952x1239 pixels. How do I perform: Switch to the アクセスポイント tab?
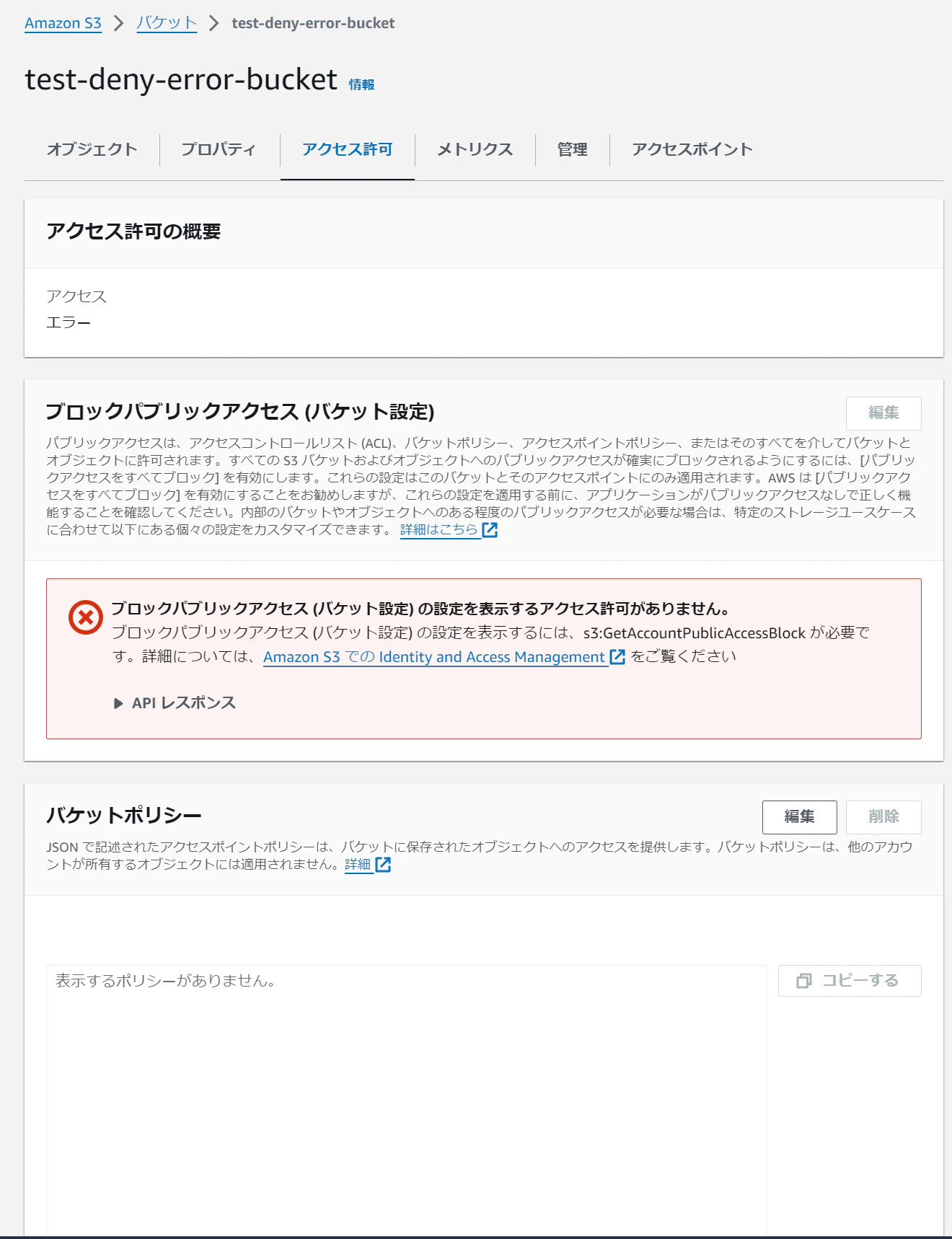pos(692,149)
